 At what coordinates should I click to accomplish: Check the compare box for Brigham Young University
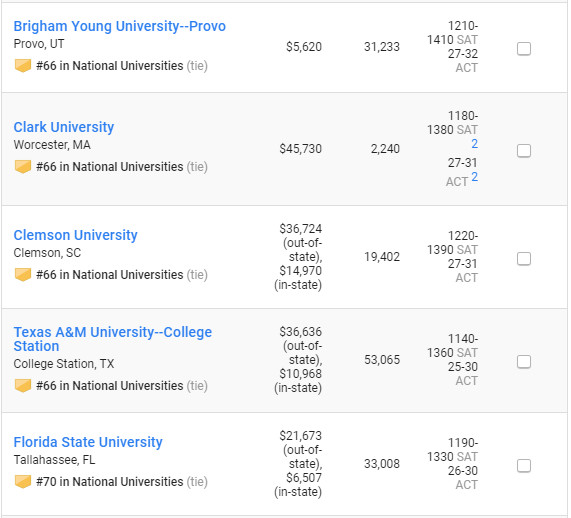point(524,48)
